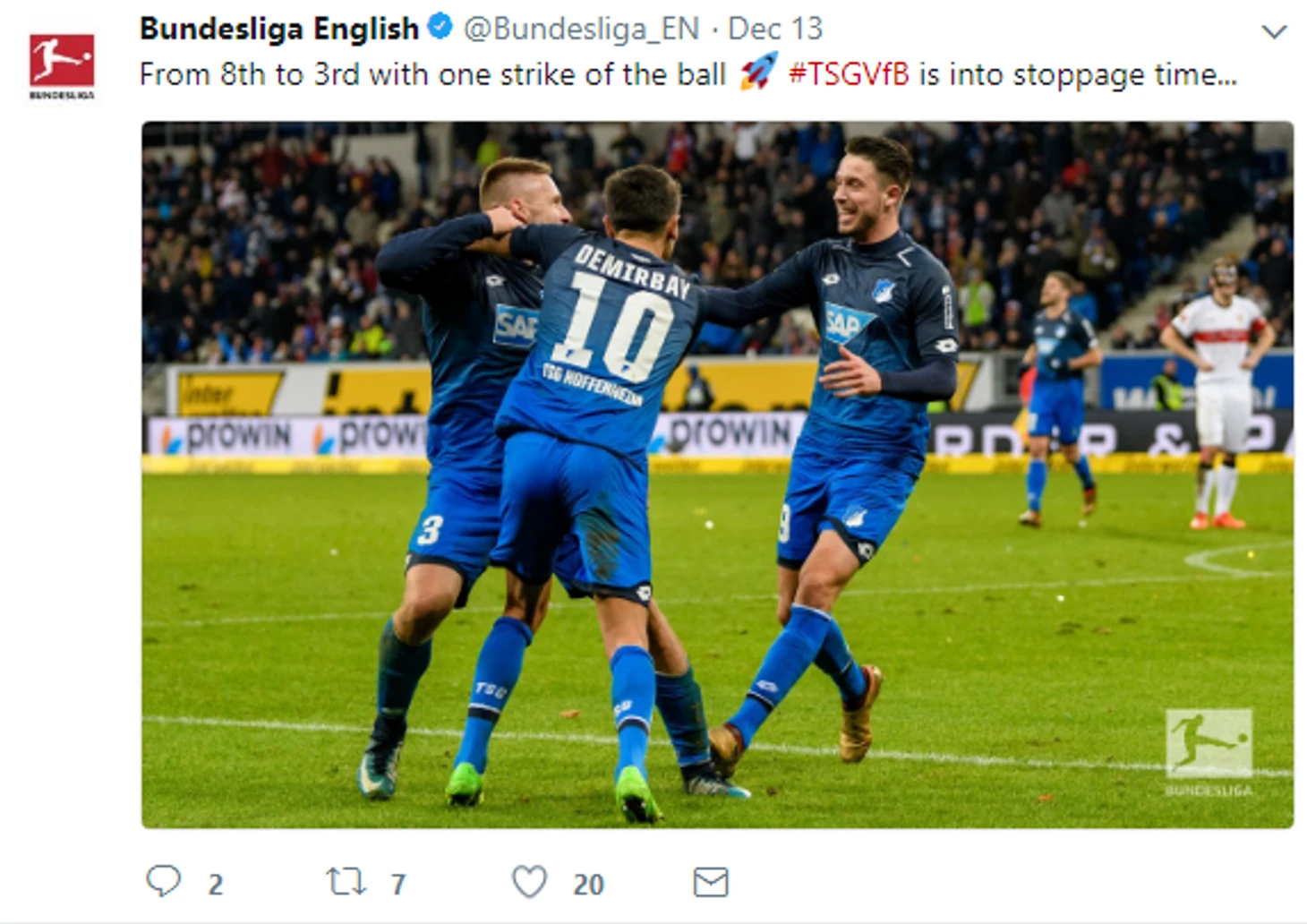The height and width of the screenshot is (924, 1307).
Task: Open the Bundesliga English profile name
Action: pos(279,29)
